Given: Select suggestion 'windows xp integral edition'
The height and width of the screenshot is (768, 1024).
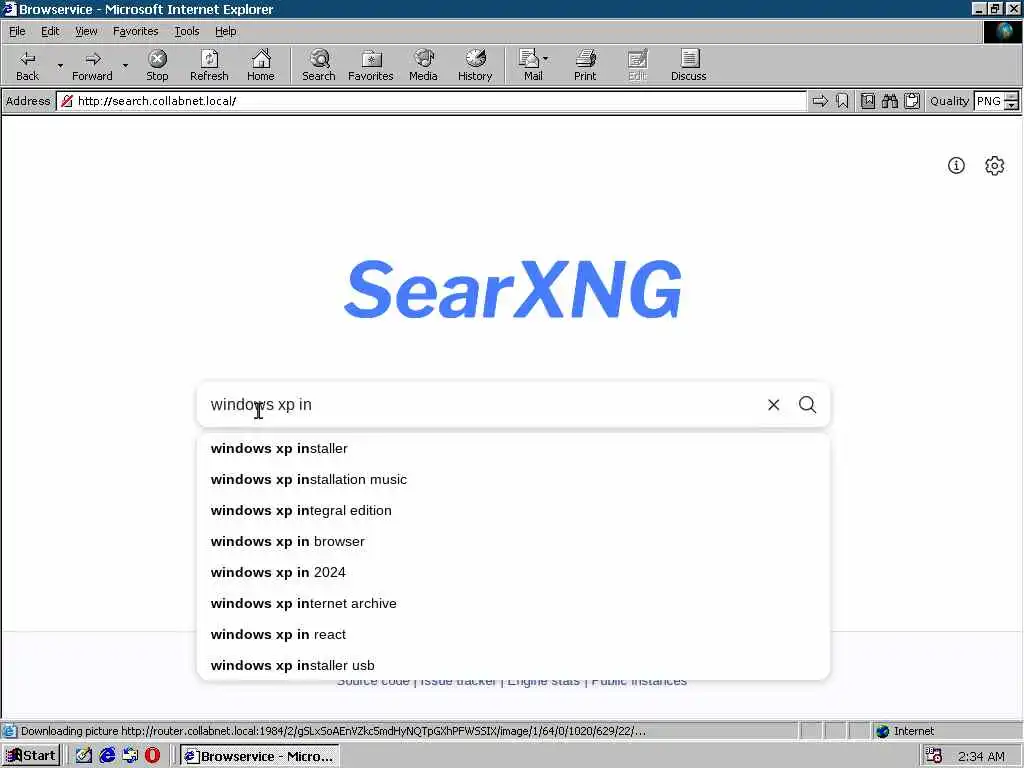Looking at the screenshot, I should (513, 511).
